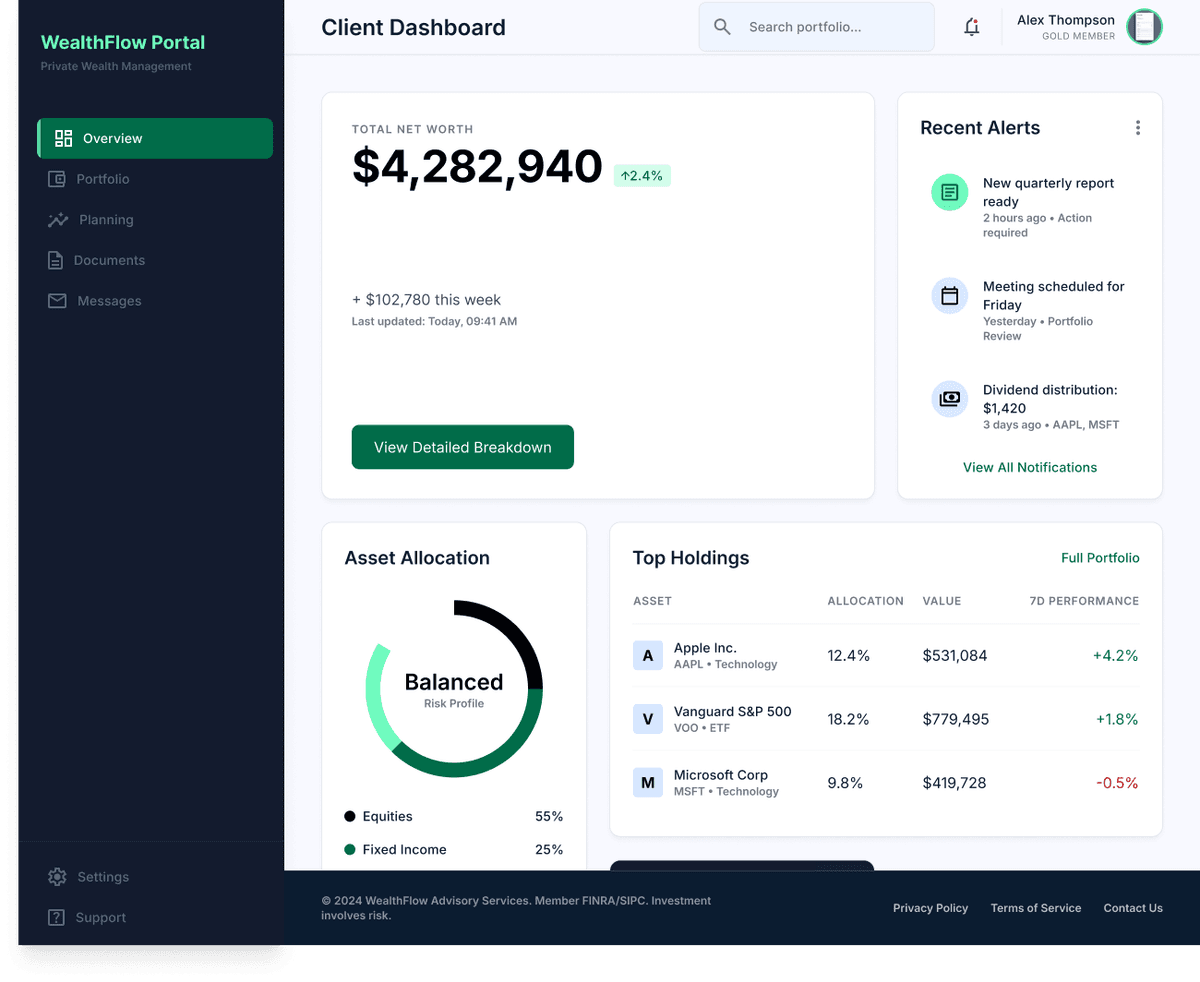Open Settings in the sidebar
The image size is (1200, 982).
[x=155, y=877]
